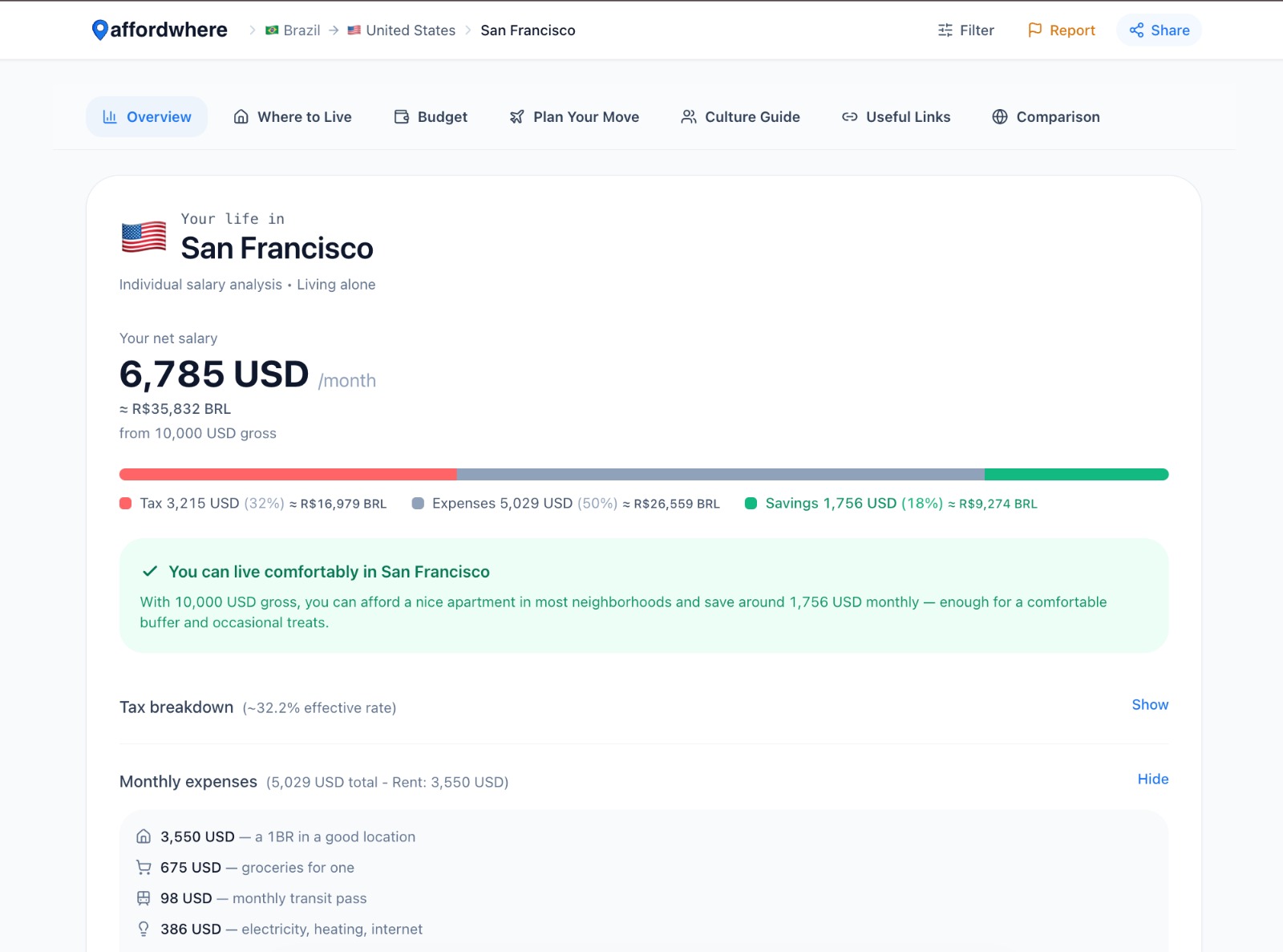Click the Filter button label
This screenshot has height=952, width=1283.
point(977,30)
